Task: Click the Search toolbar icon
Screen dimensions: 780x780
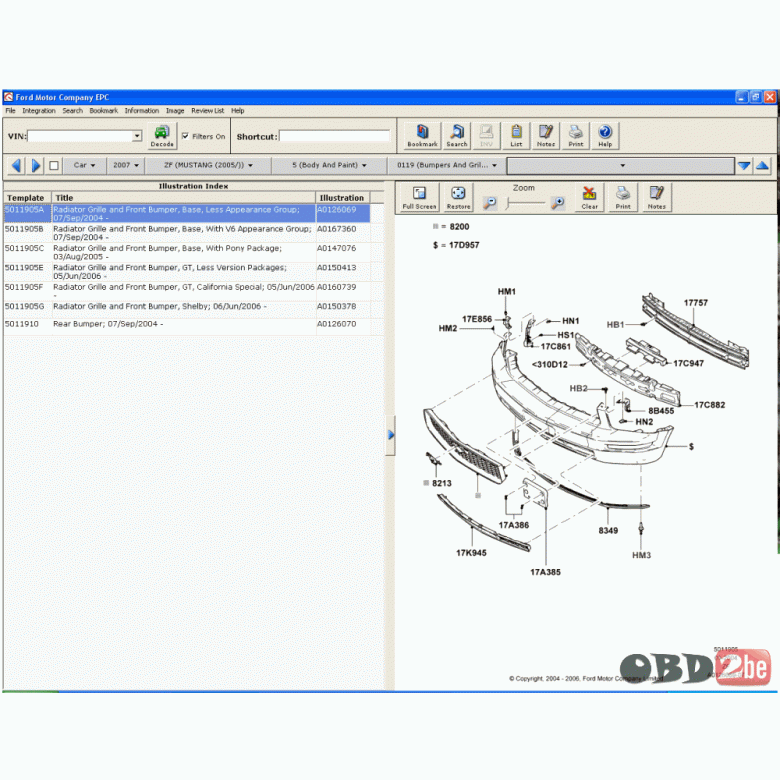Action: pos(457,136)
